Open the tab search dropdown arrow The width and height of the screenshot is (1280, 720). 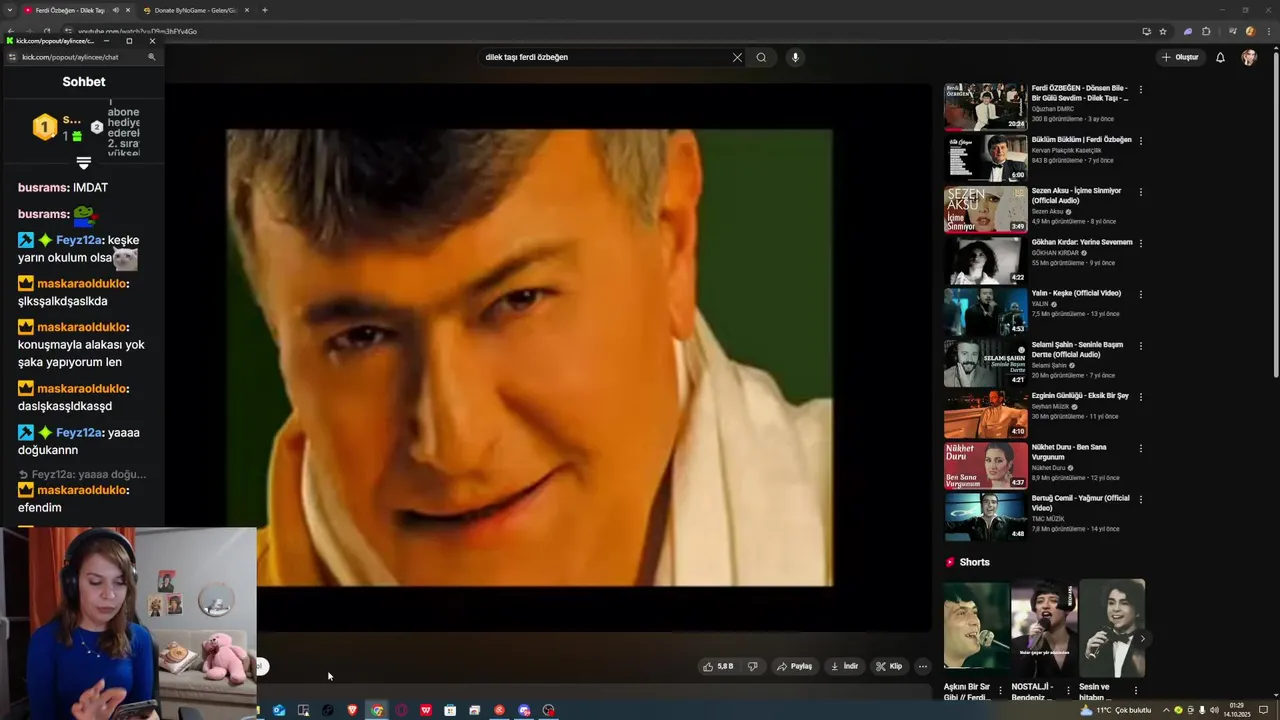(x=9, y=10)
